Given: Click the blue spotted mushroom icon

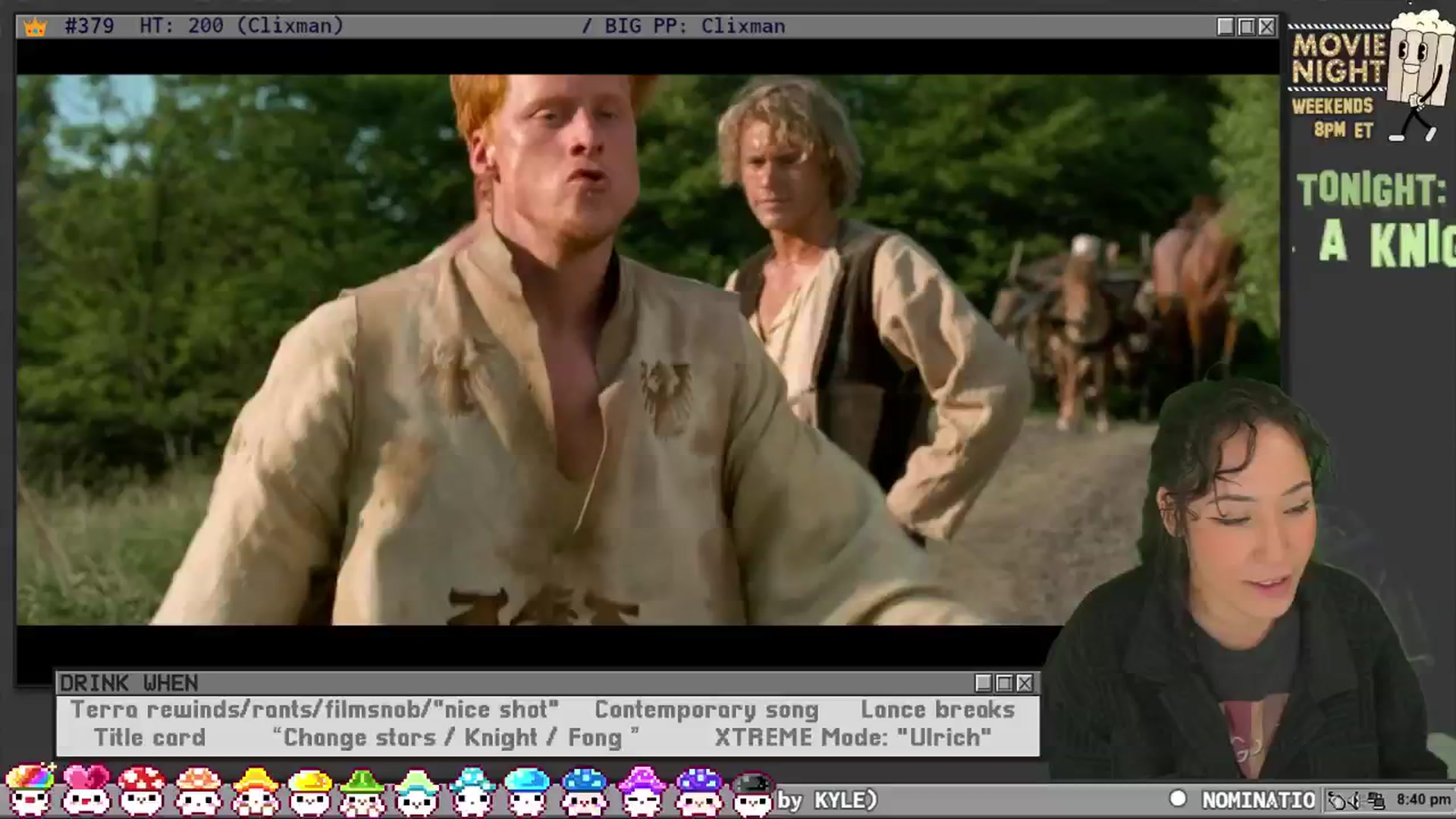Looking at the screenshot, I should [584, 790].
